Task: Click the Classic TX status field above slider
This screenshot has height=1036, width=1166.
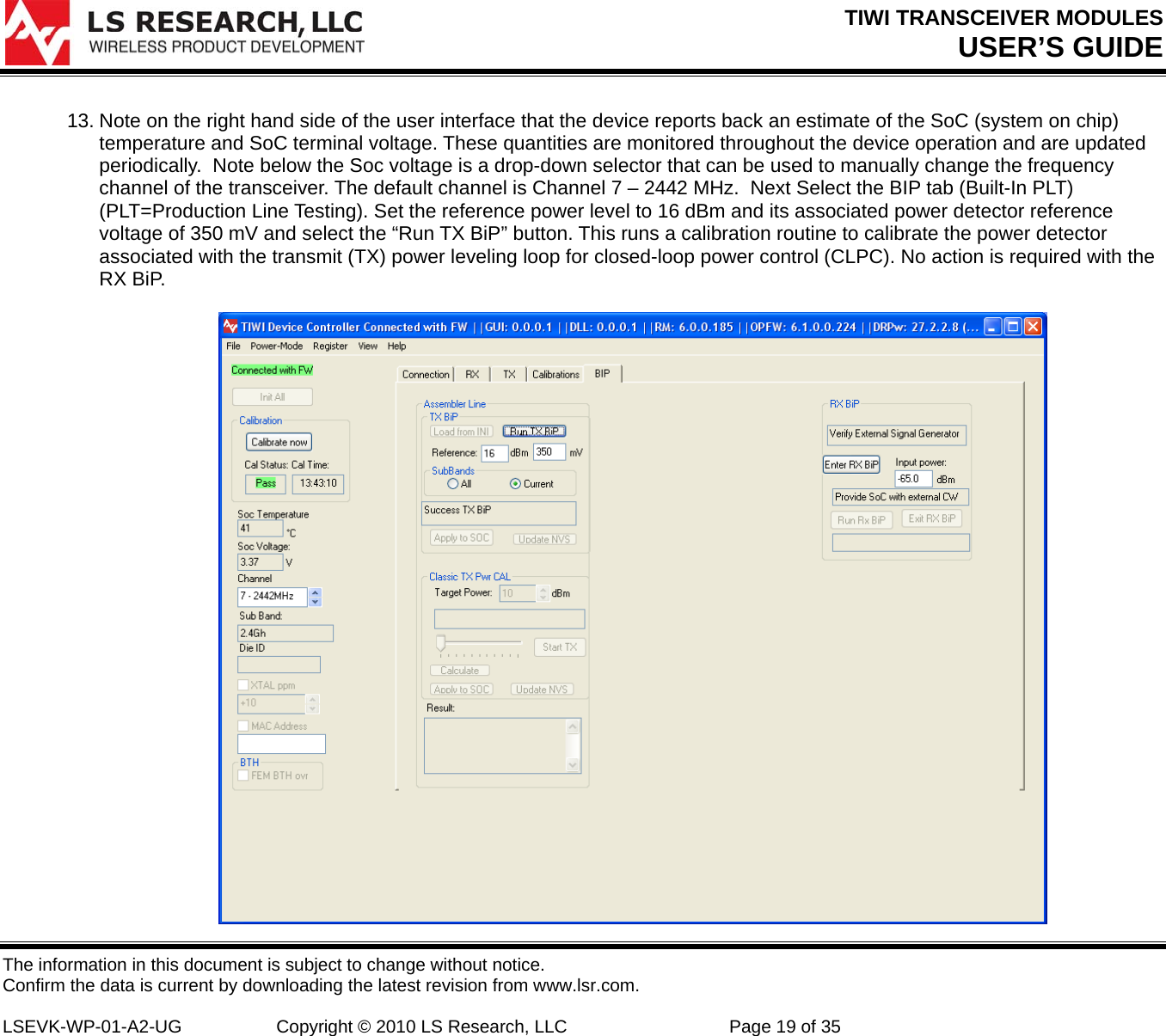Action: click(x=509, y=619)
